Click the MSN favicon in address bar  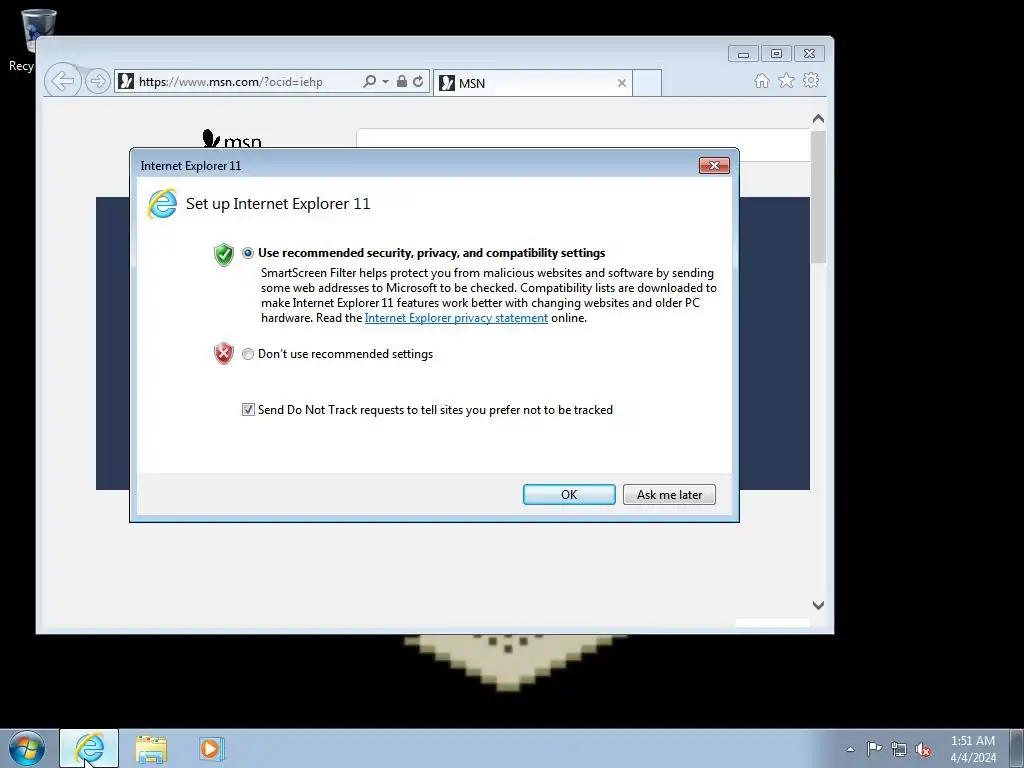point(126,82)
